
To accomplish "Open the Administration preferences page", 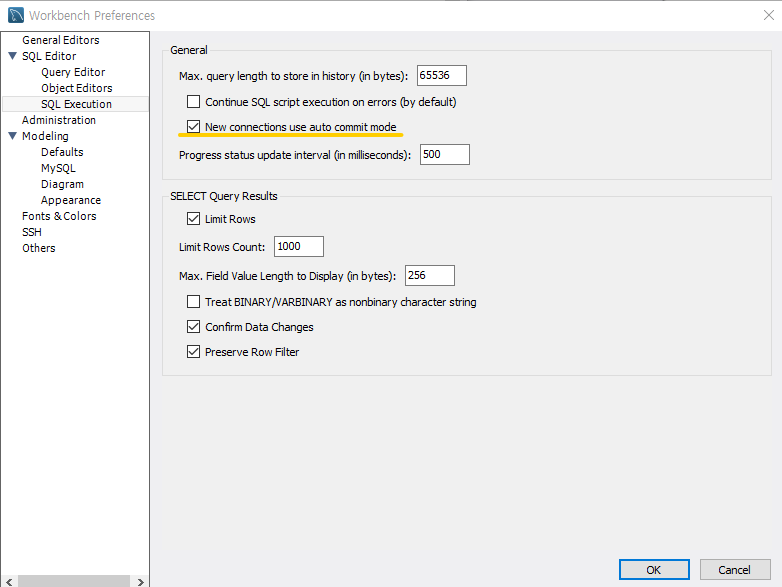I will pyautogui.click(x=58, y=120).
